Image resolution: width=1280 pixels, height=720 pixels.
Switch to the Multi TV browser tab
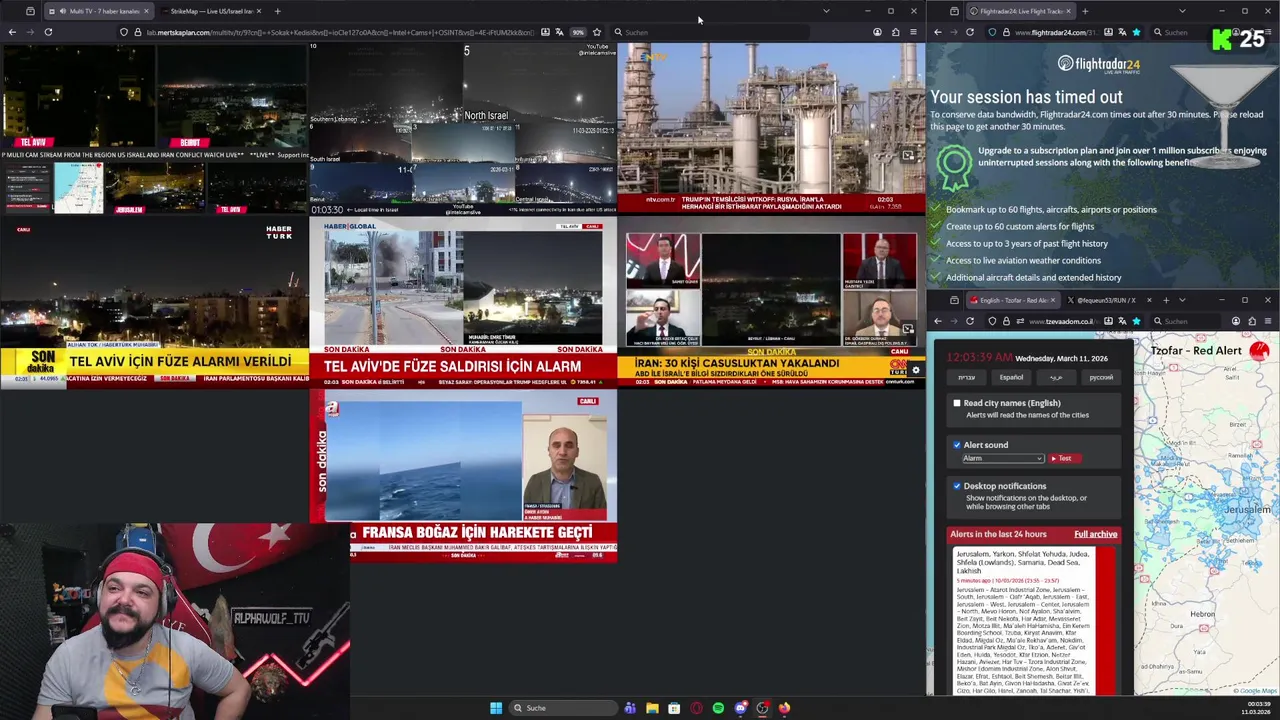coord(97,11)
